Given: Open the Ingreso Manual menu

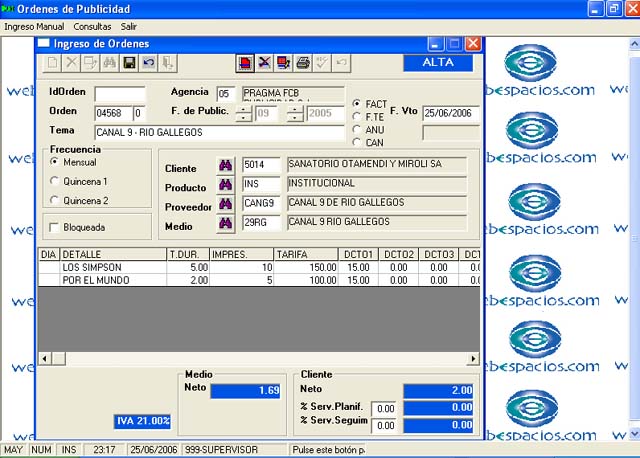Looking at the screenshot, I should pyautogui.click(x=34, y=25).
